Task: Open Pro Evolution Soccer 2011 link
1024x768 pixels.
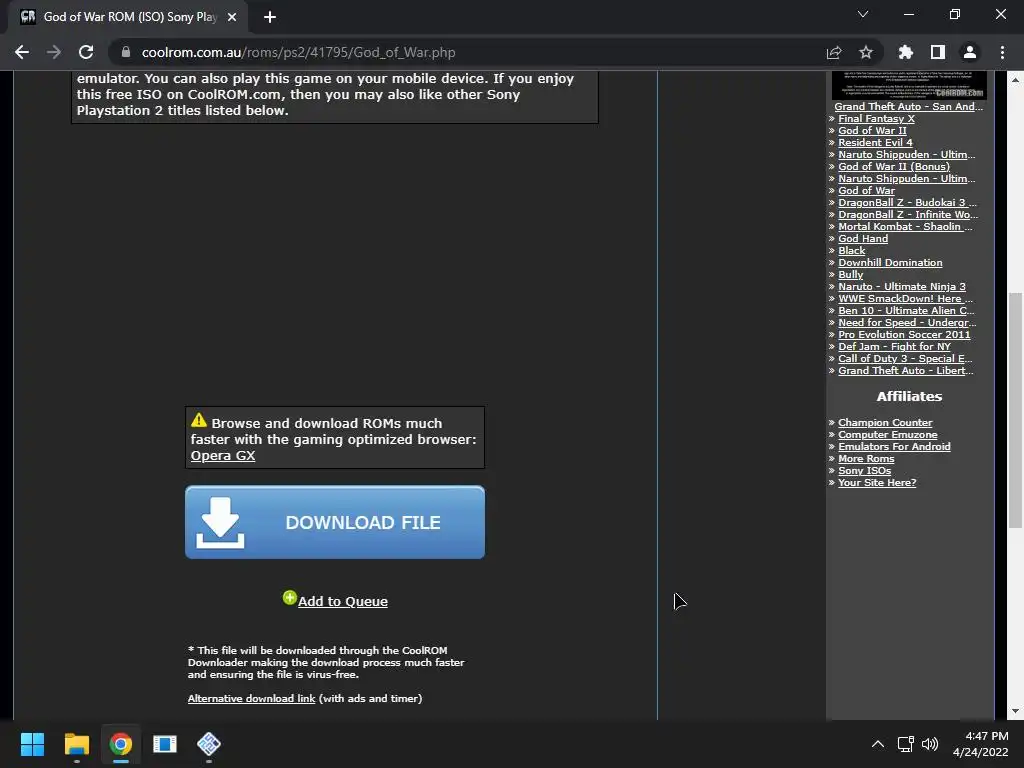Action: tap(904, 334)
